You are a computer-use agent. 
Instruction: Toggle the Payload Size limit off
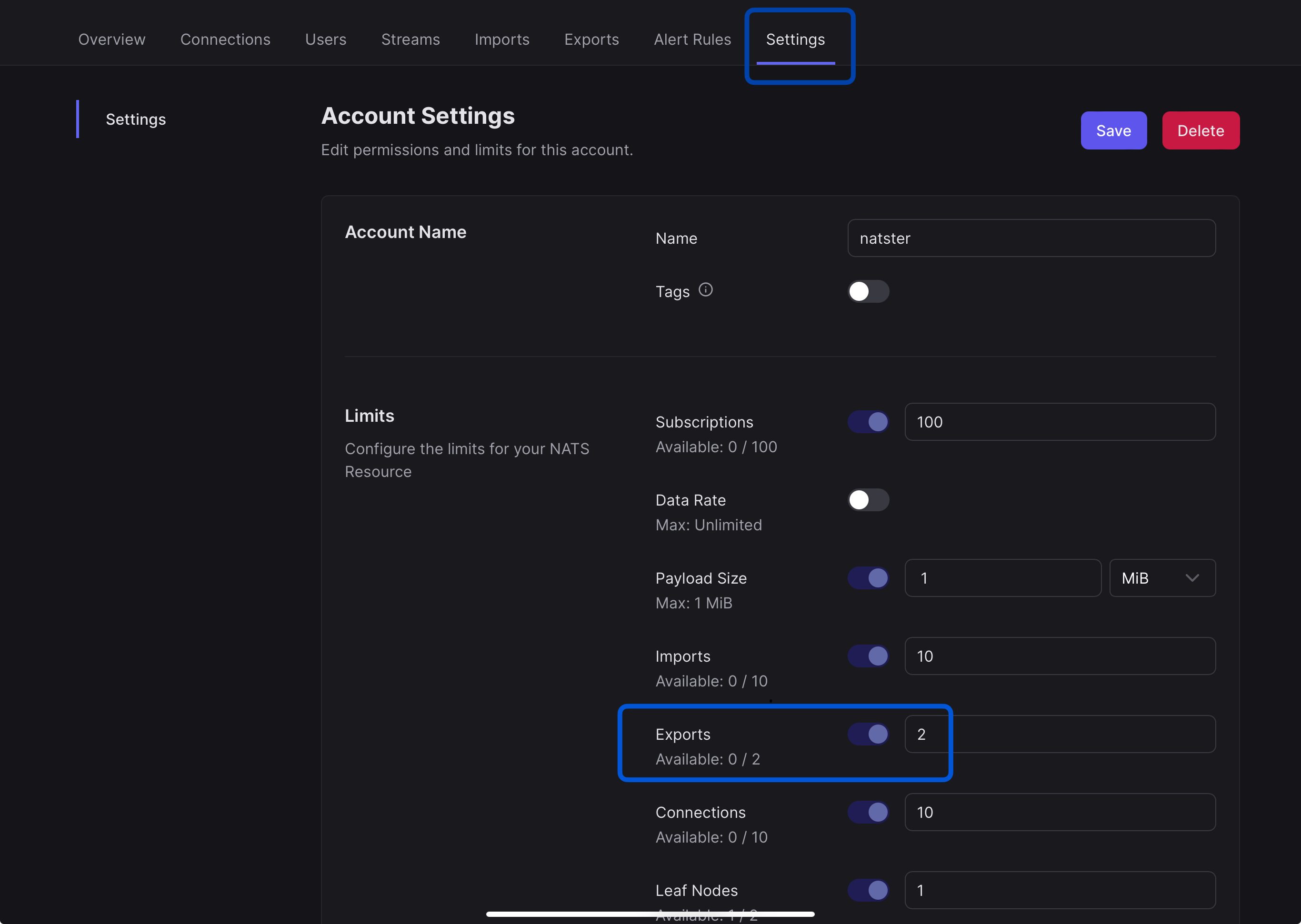pyautogui.click(x=868, y=577)
